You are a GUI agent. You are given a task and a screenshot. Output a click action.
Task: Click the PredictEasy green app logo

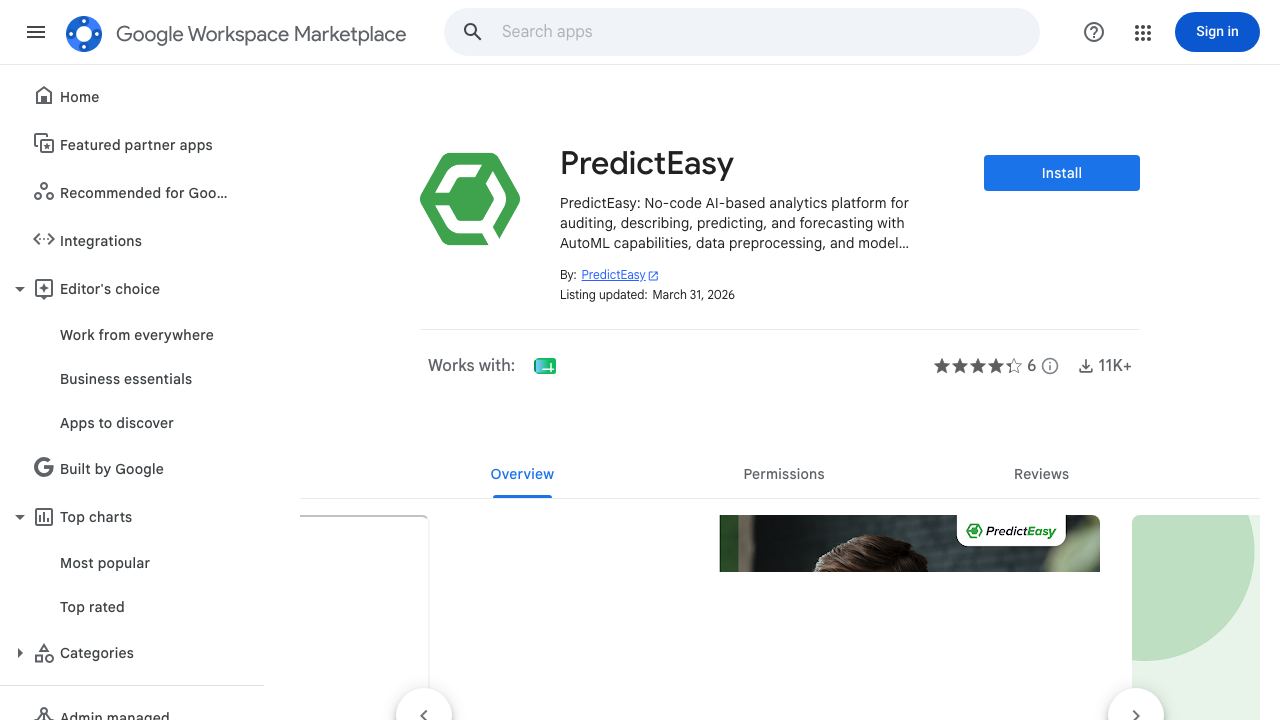pos(470,198)
